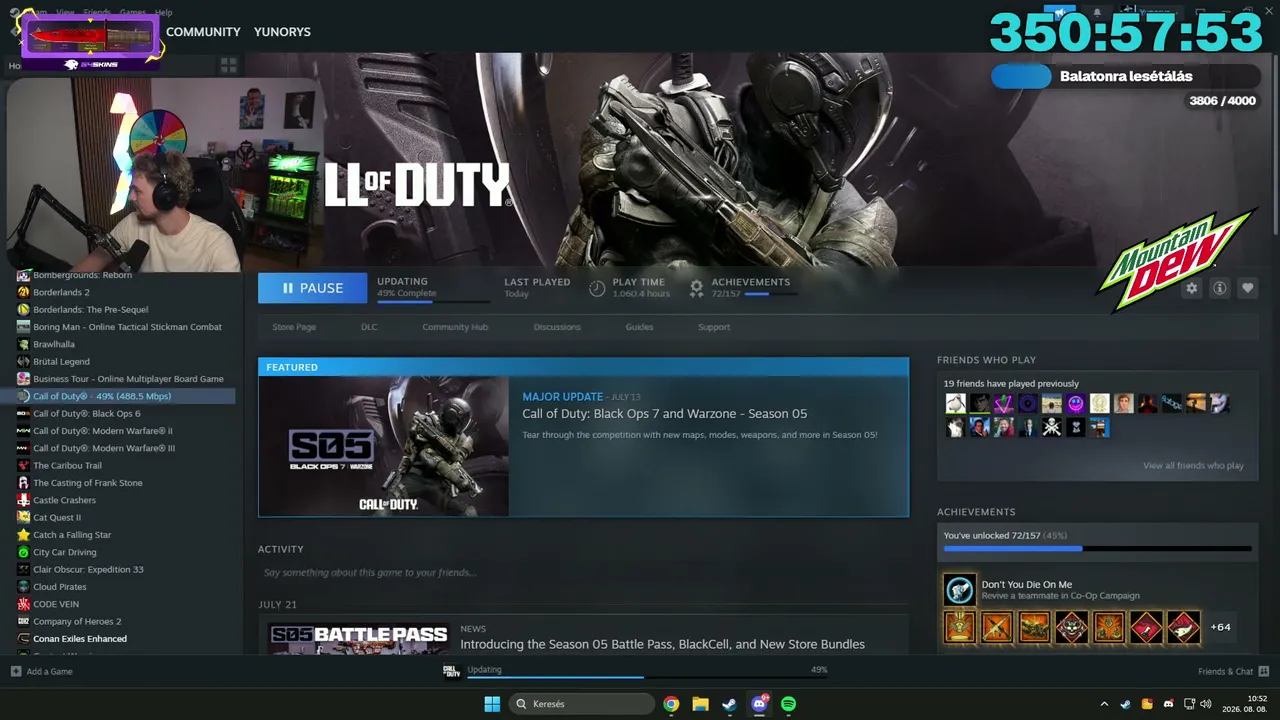The height and width of the screenshot is (720, 1280).
Task: Launch Google Chrome from taskbar
Action: click(x=671, y=704)
